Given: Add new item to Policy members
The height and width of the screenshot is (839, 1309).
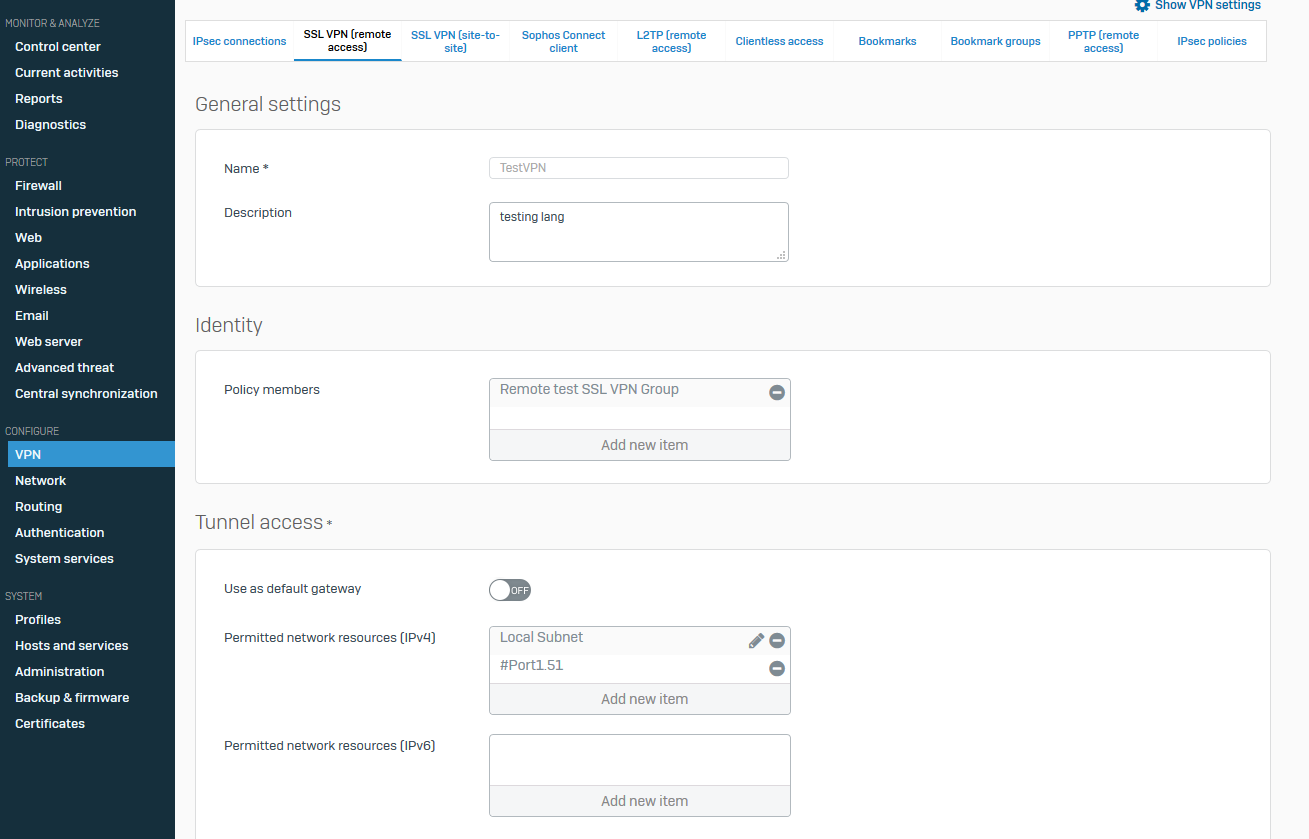Looking at the screenshot, I should (x=644, y=445).
